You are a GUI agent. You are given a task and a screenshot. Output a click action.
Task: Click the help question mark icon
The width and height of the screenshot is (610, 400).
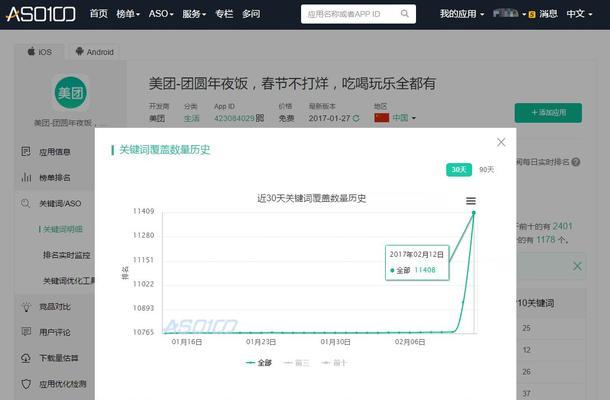[576, 162]
